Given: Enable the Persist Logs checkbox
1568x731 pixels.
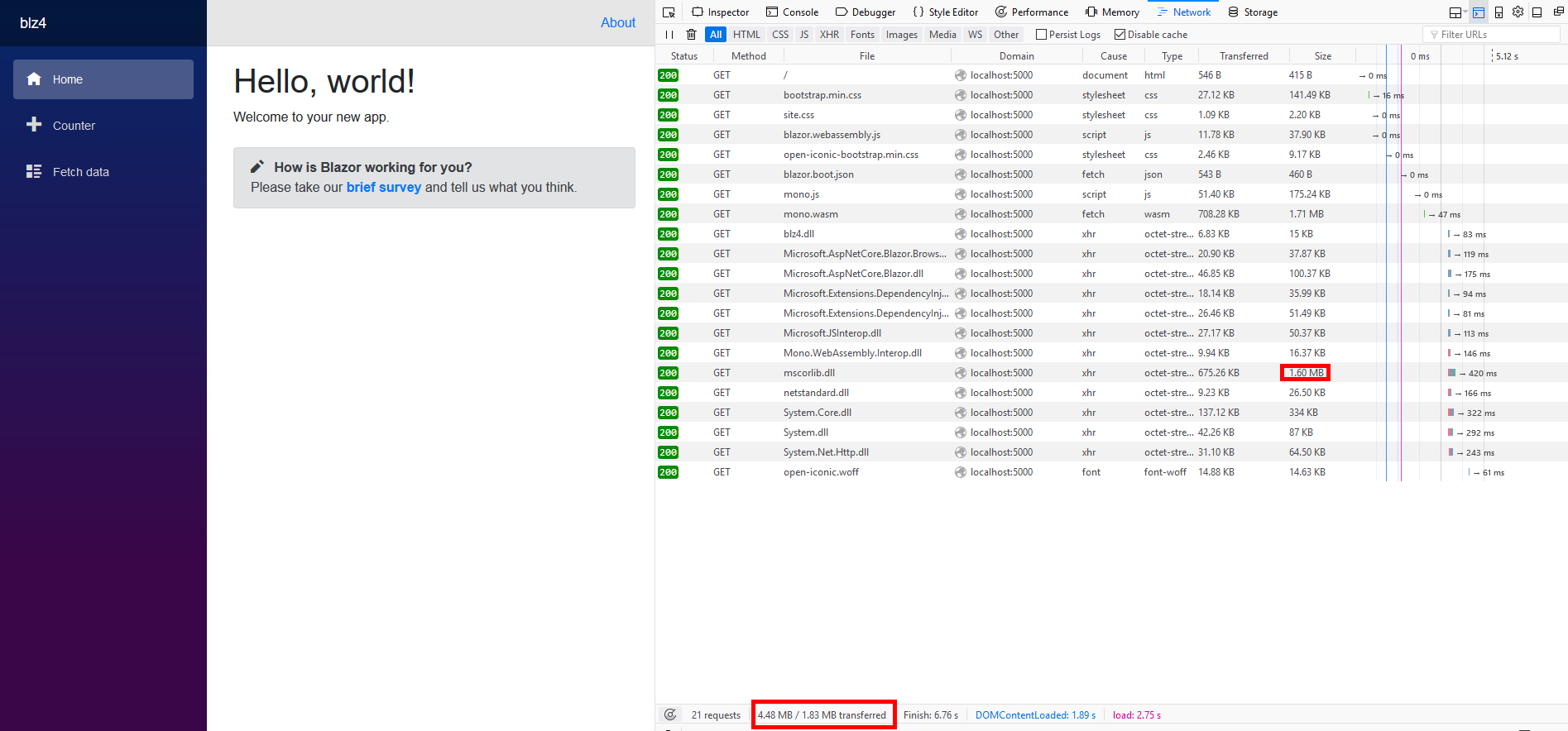Looking at the screenshot, I should (1041, 35).
